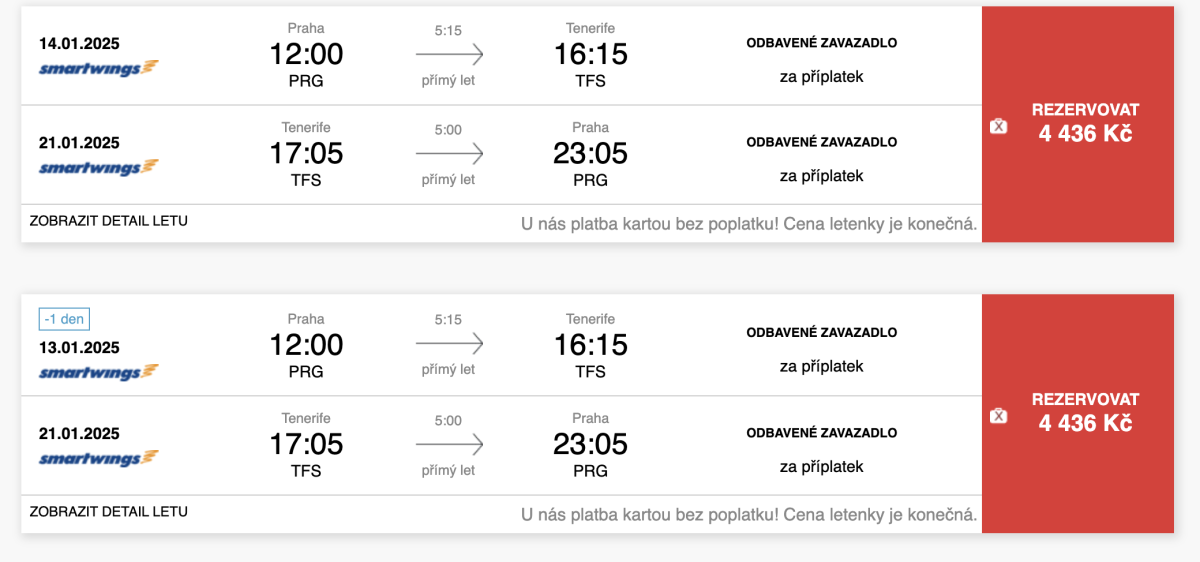Screen dimensions: 1200x562
Task: Click the Smartwings logo under 14.01.2025
Action: point(99,68)
